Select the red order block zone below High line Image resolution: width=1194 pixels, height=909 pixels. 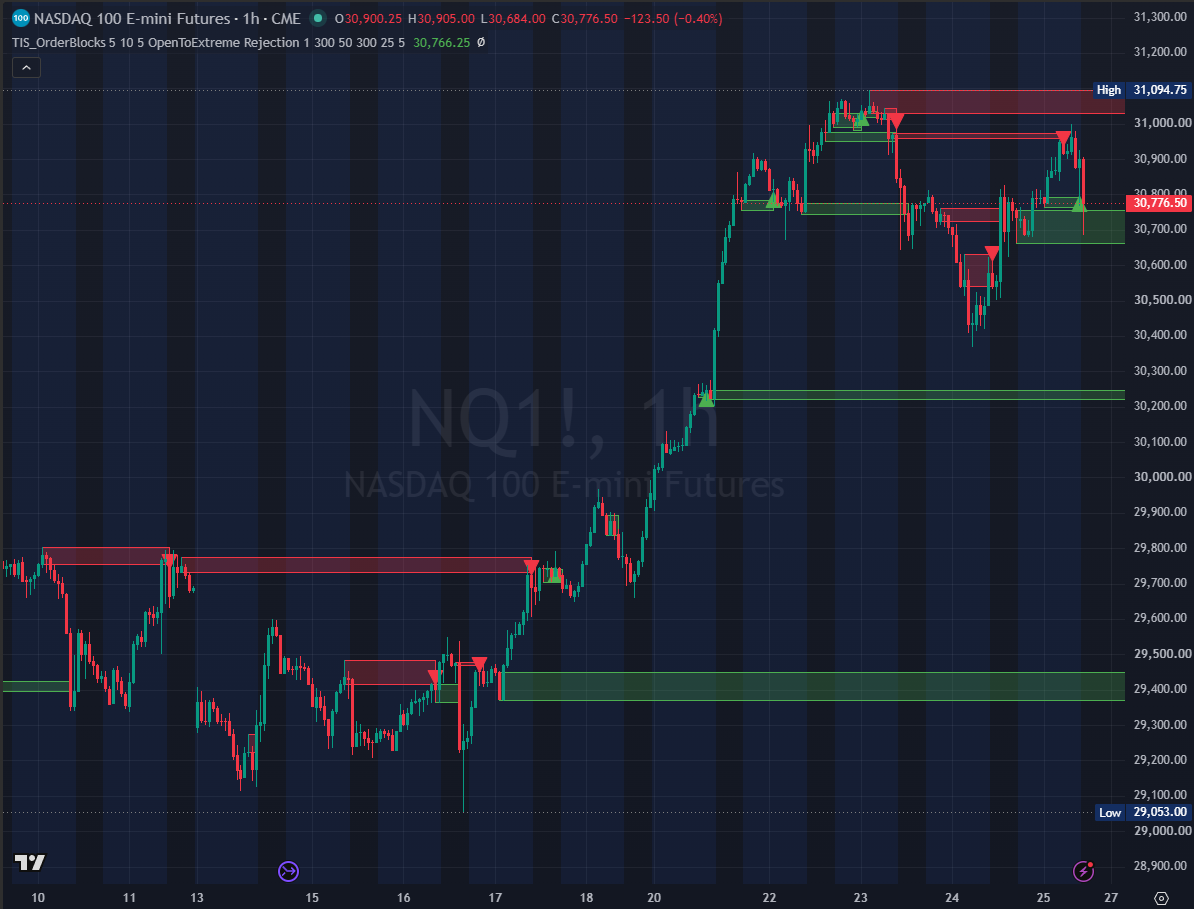click(997, 102)
